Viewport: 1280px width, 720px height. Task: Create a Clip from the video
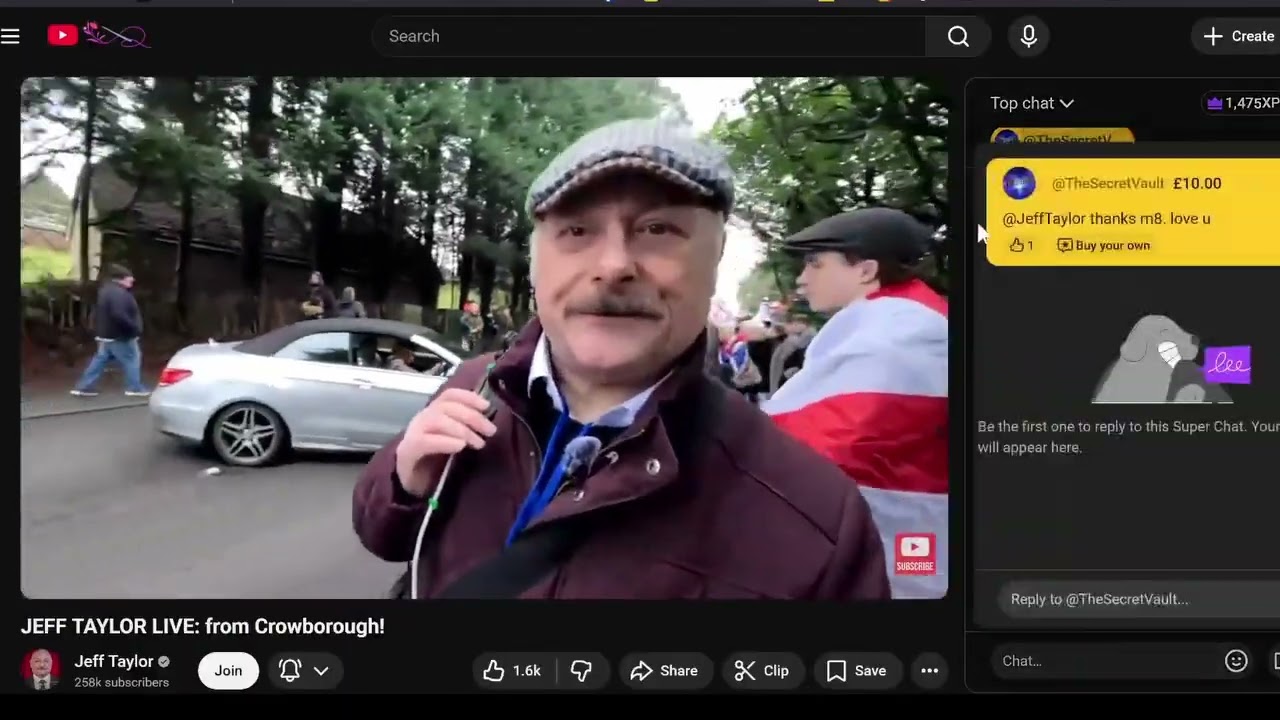[x=762, y=671]
